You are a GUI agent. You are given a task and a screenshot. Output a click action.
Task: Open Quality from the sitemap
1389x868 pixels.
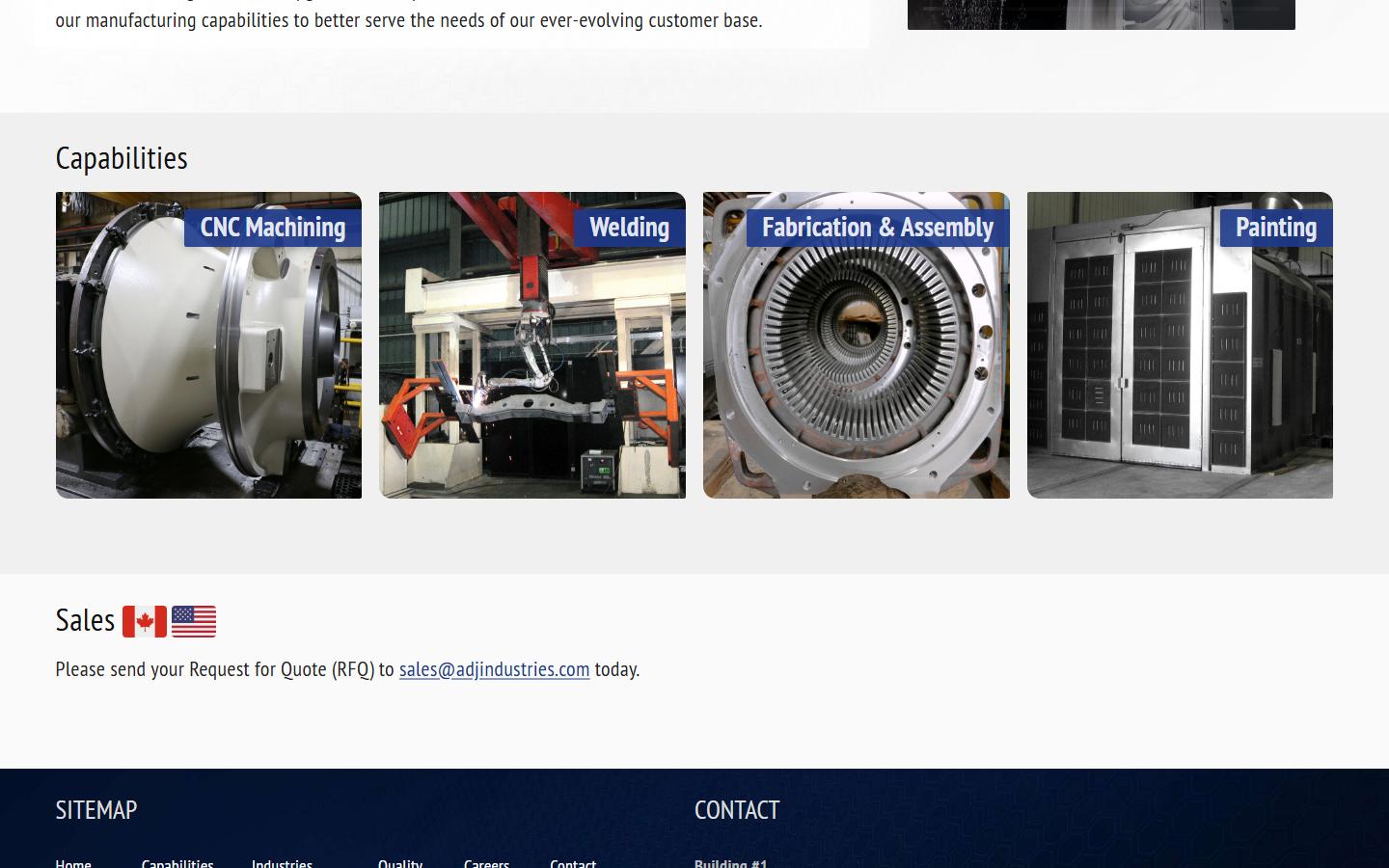[x=400, y=863]
